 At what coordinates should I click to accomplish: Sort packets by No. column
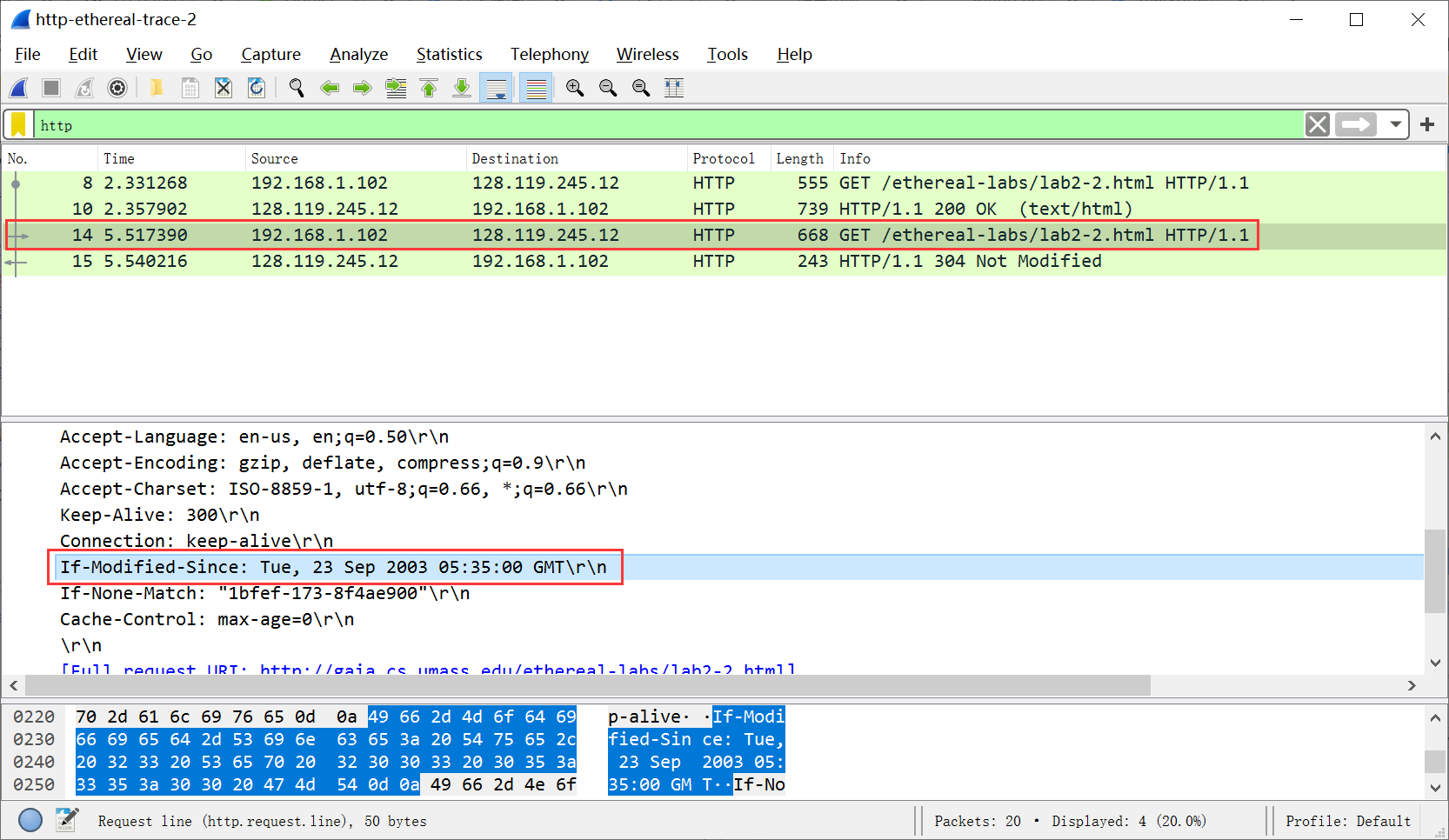(x=50, y=158)
